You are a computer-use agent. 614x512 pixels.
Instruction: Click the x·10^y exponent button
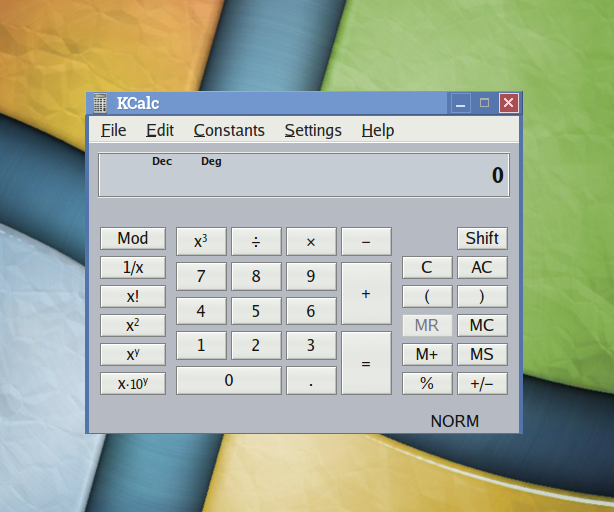tap(133, 383)
